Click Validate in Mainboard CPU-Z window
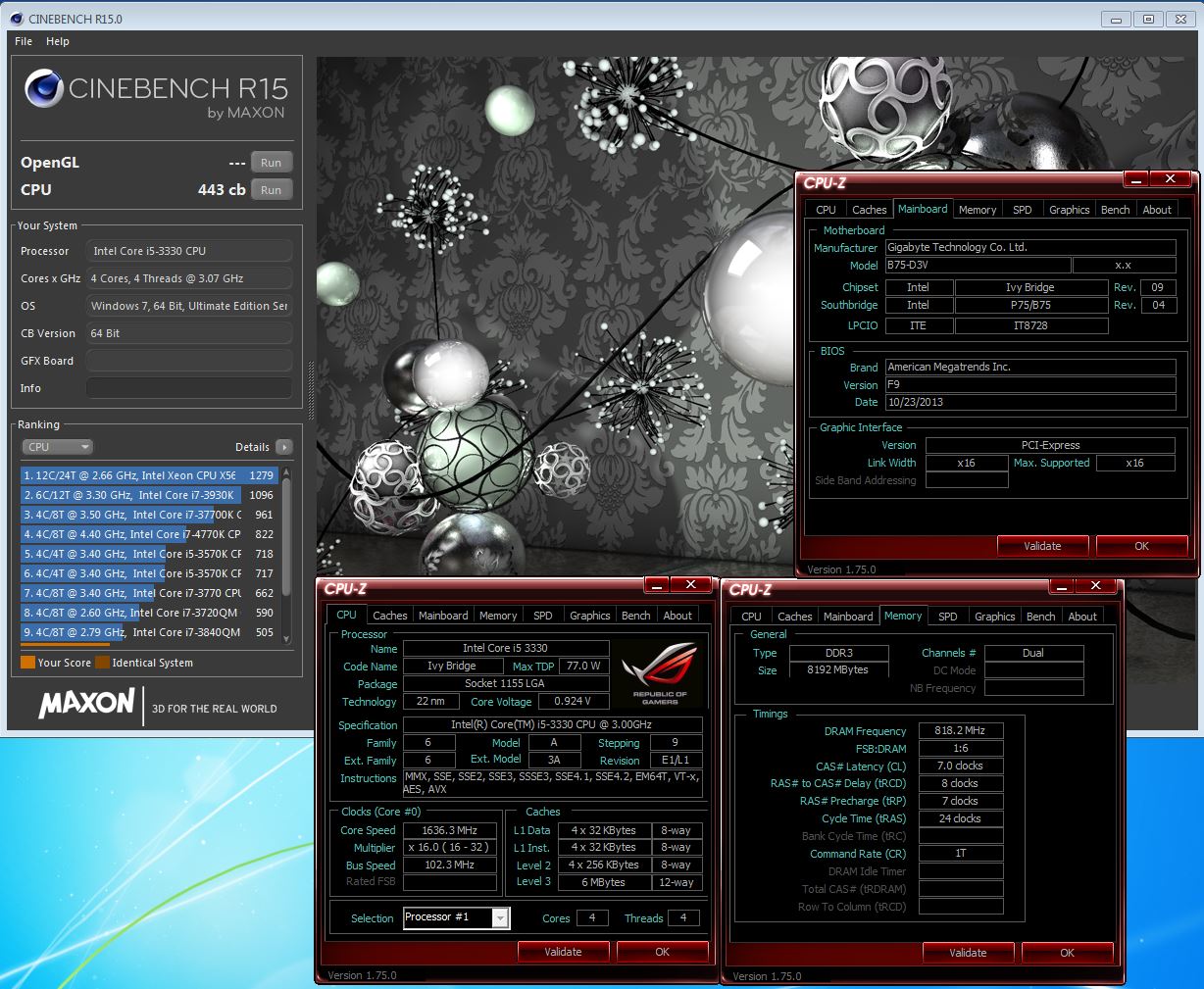 (1042, 546)
